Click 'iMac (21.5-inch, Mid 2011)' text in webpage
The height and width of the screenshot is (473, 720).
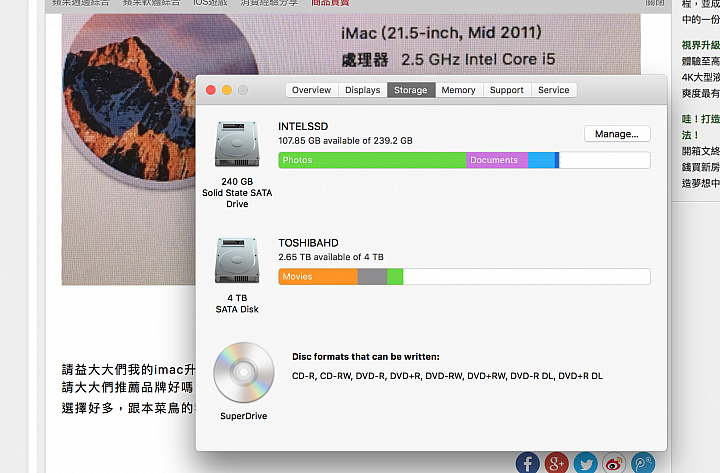pos(441,33)
